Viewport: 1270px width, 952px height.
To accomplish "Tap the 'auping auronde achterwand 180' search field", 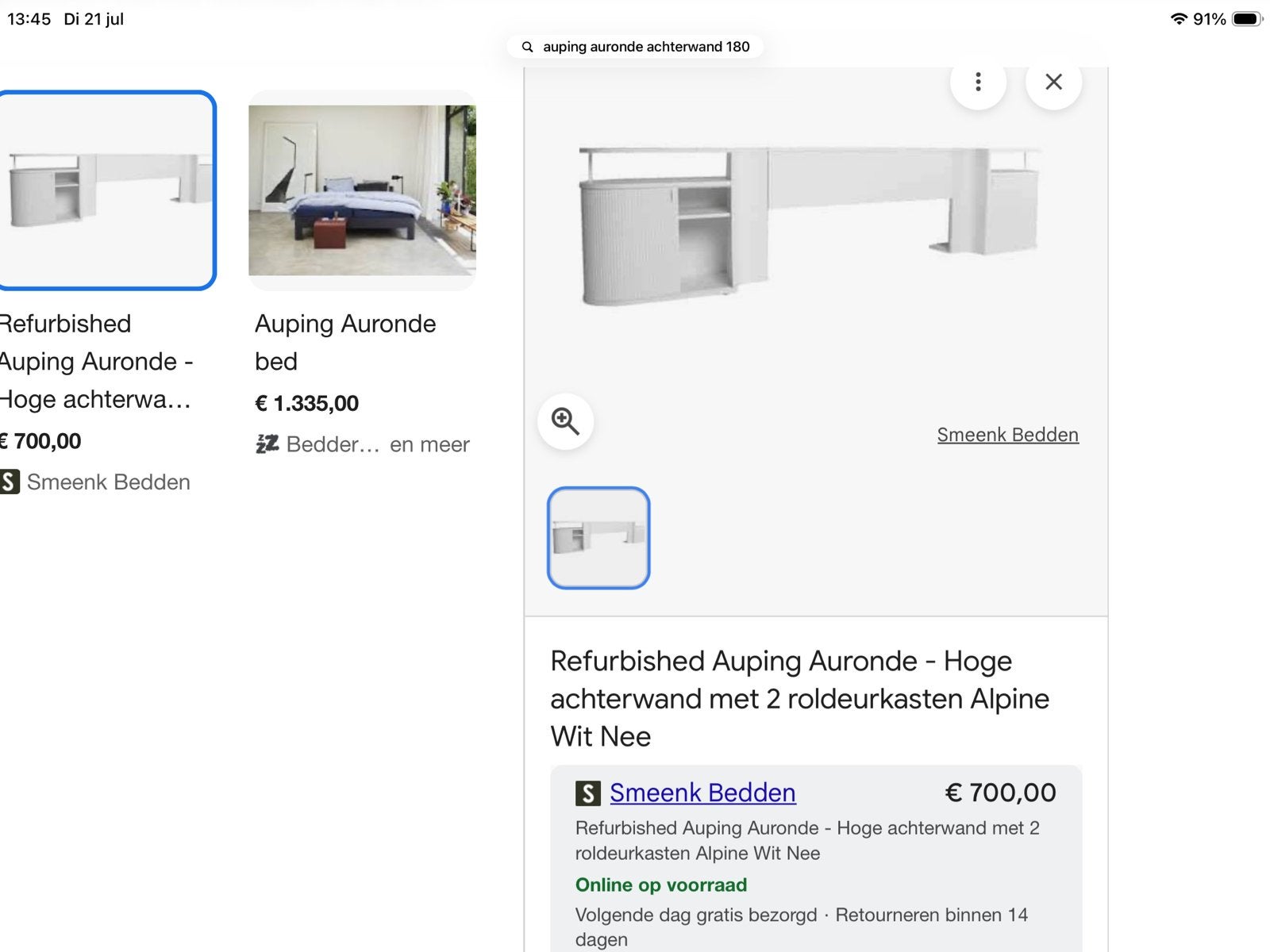I will [x=635, y=47].
